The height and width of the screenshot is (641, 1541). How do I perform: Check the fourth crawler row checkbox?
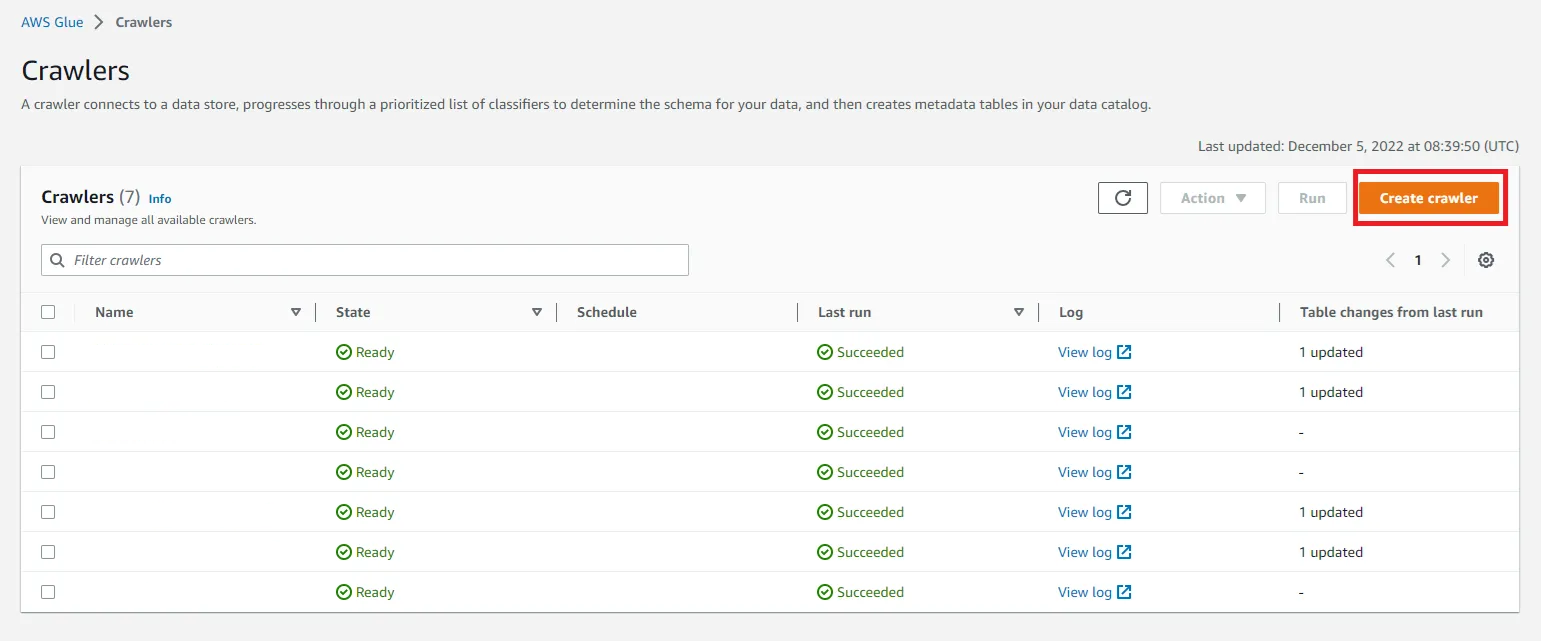click(48, 472)
